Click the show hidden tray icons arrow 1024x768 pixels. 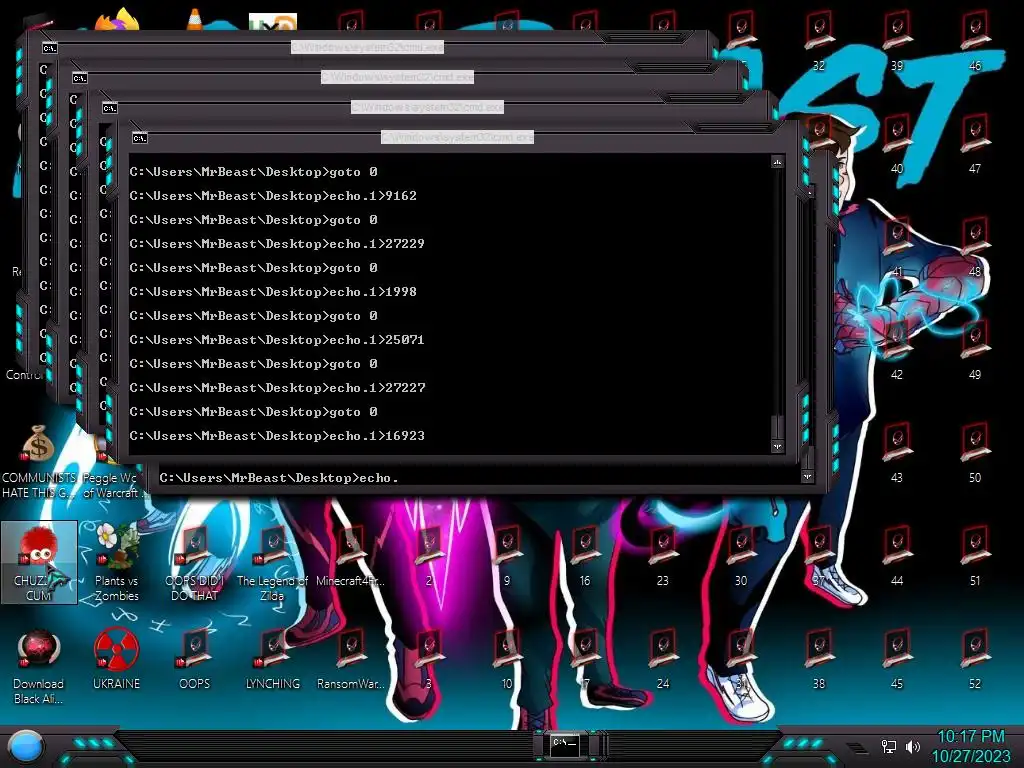pos(857,748)
